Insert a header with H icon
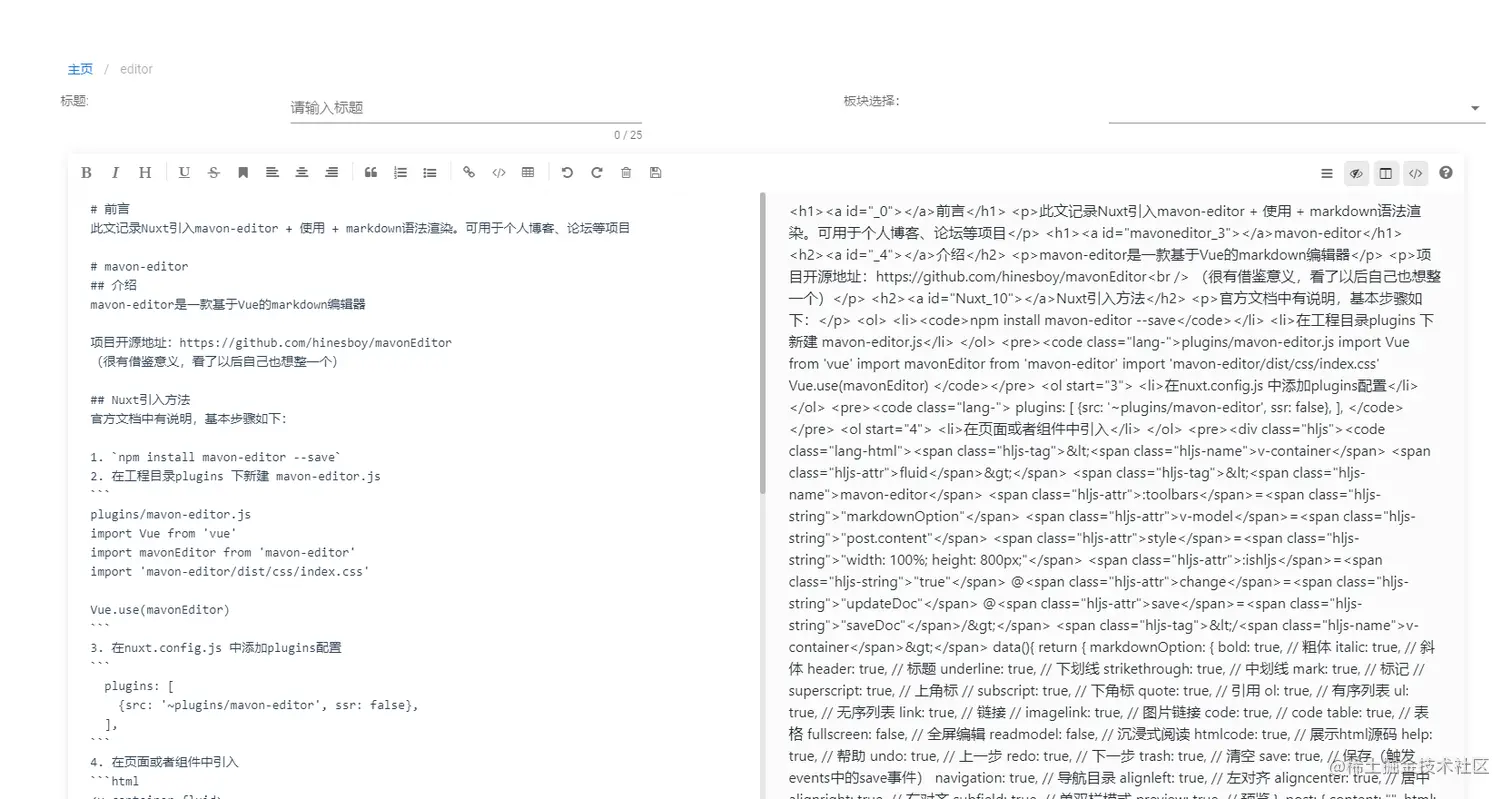Viewport: 1512px width, 799px height. [x=145, y=173]
